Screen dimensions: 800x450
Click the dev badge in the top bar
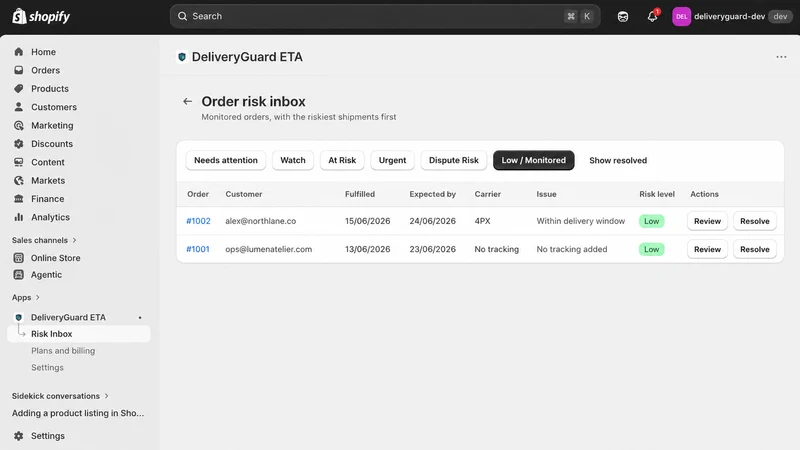pos(780,16)
